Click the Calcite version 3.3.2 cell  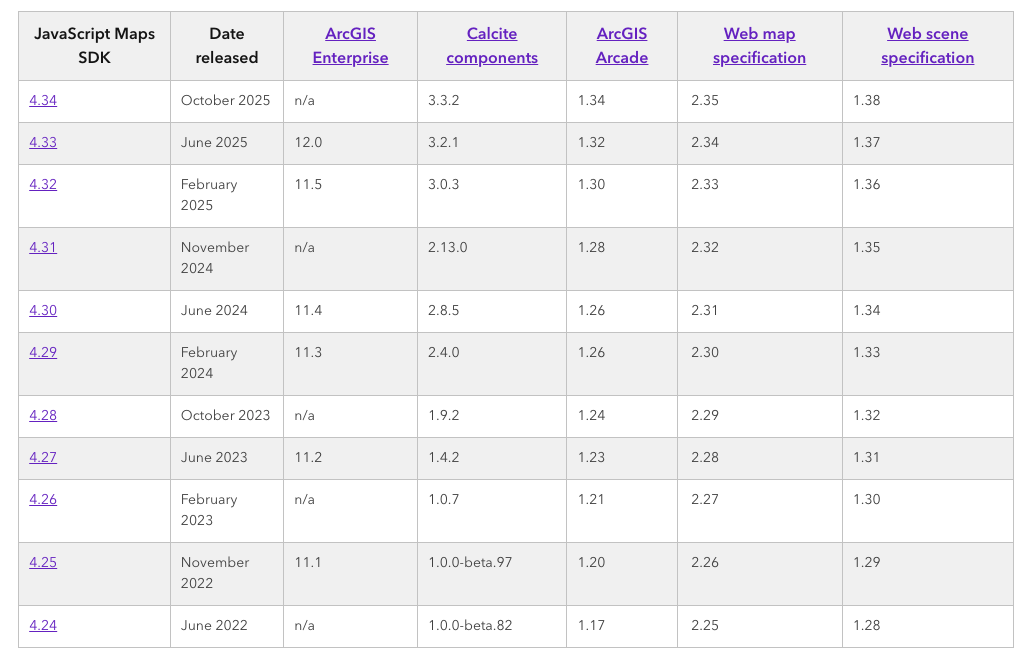443,100
